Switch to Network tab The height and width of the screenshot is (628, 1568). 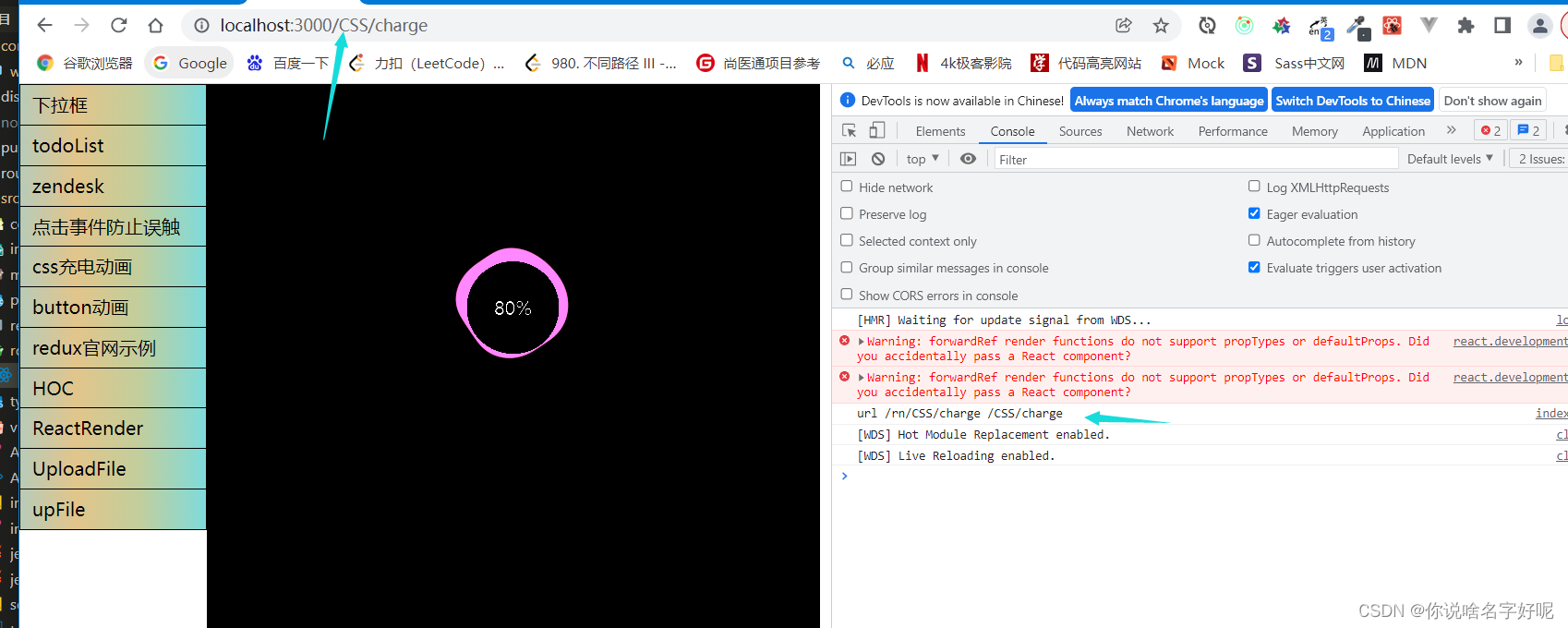(1150, 131)
